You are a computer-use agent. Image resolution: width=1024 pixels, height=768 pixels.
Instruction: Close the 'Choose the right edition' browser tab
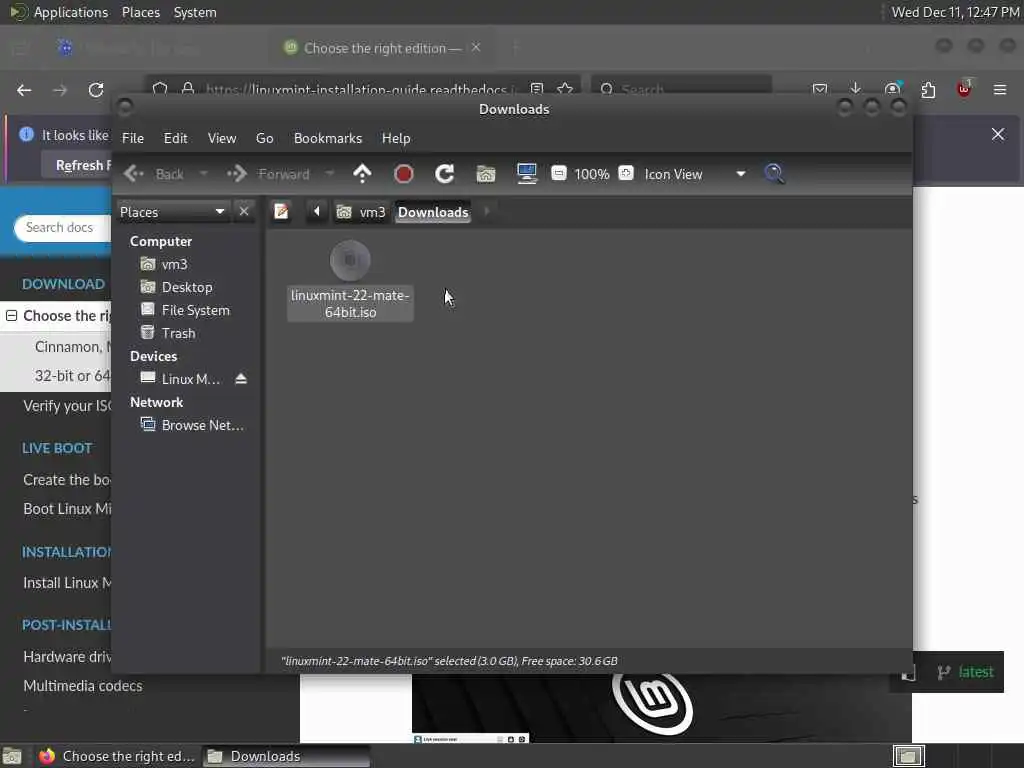click(x=476, y=47)
